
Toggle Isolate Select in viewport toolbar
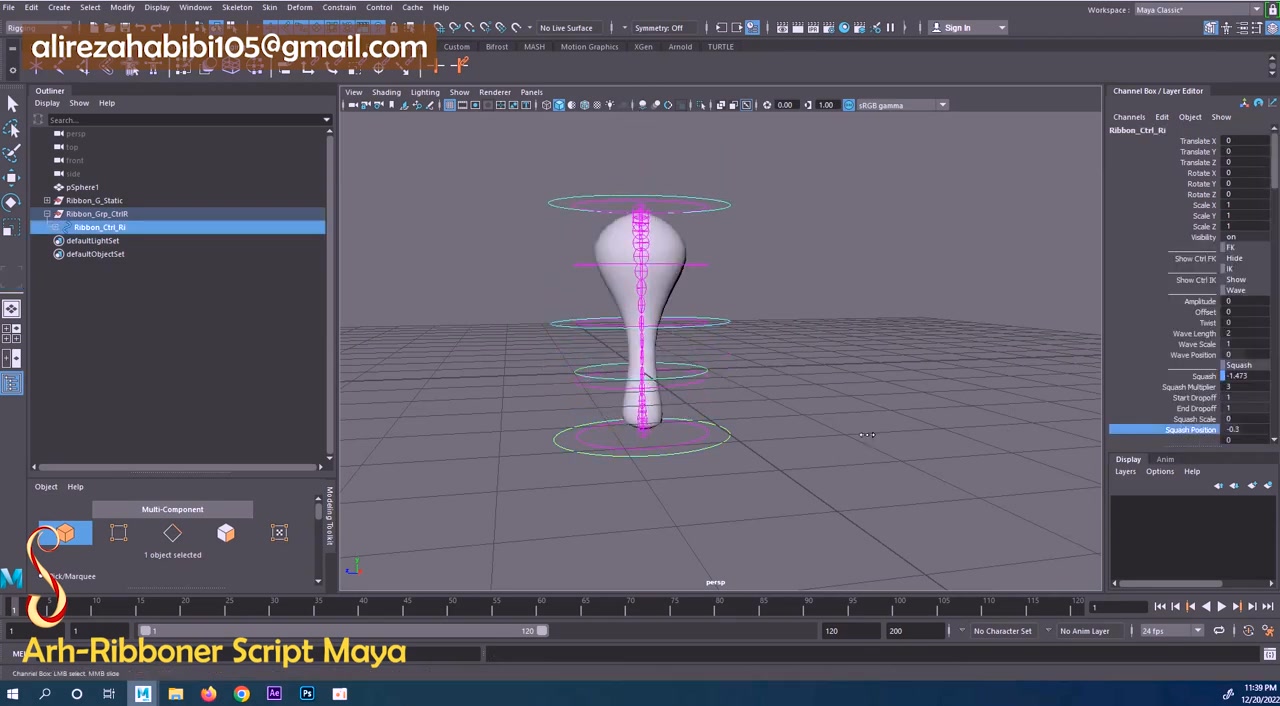[701, 105]
